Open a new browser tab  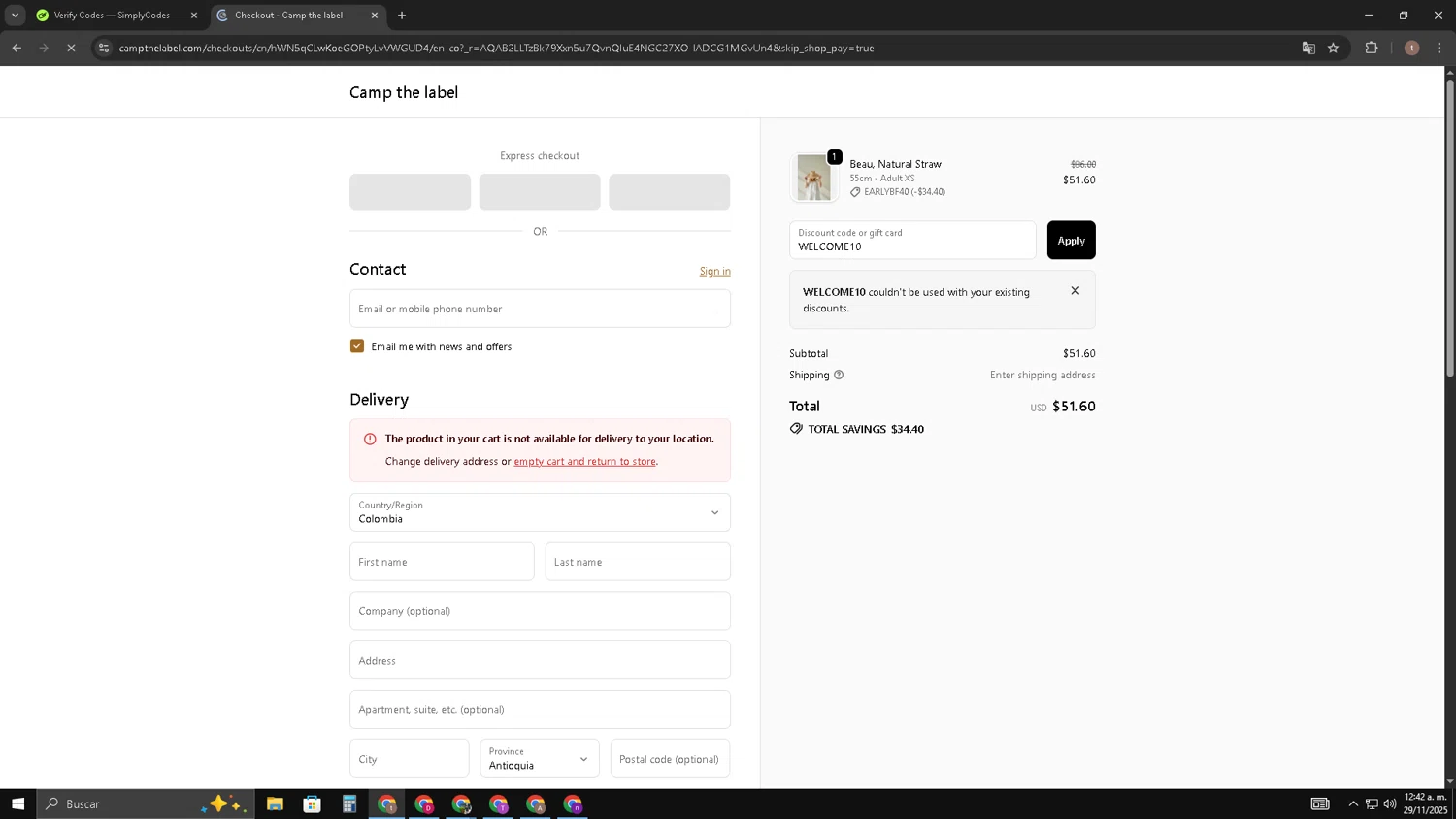pyautogui.click(x=402, y=16)
